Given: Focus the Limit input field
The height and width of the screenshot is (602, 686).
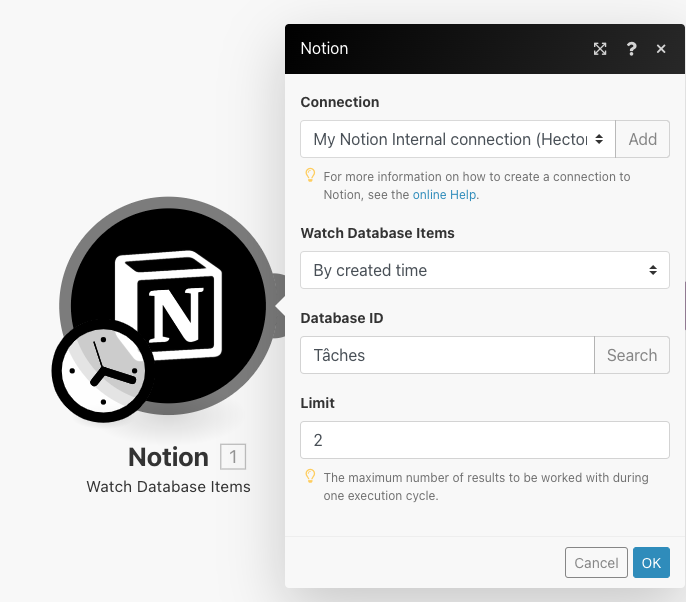Looking at the screenshot, I should click(485, 440).
